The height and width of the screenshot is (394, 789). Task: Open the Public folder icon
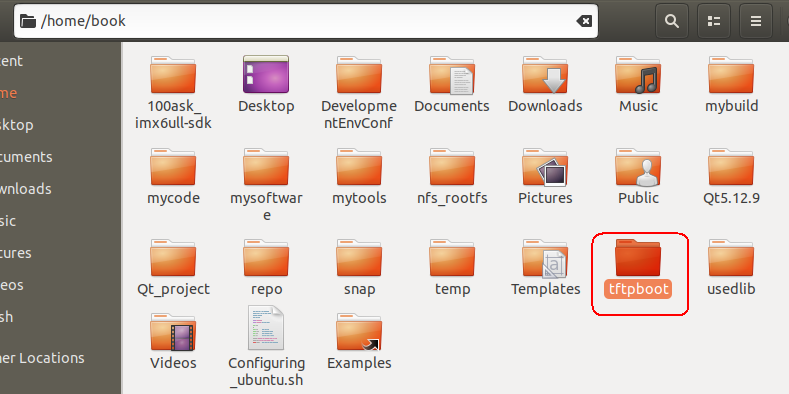(x=638, y=167)
